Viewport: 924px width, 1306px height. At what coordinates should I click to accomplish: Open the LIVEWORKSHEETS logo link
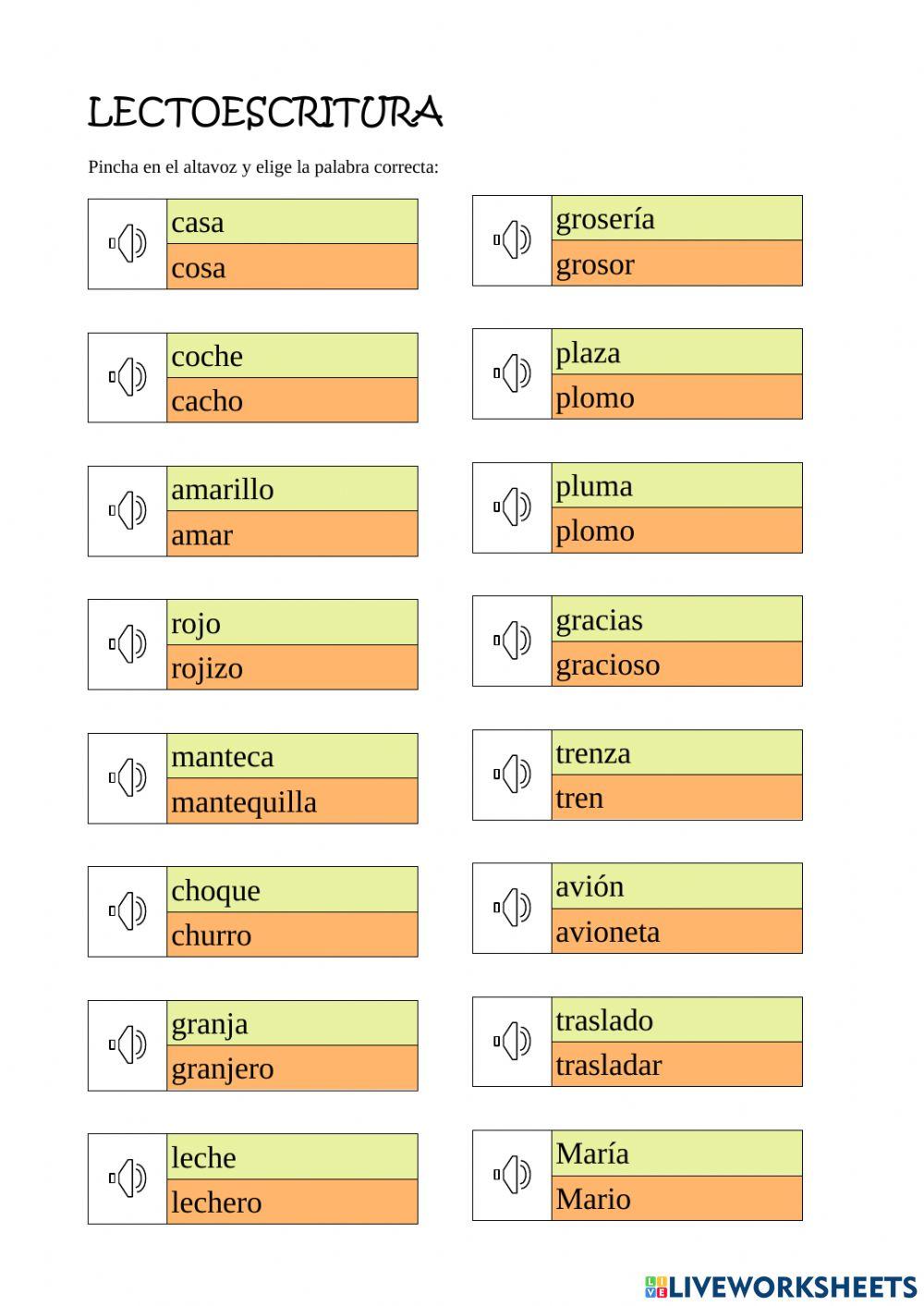click(x=781, y=1286)
